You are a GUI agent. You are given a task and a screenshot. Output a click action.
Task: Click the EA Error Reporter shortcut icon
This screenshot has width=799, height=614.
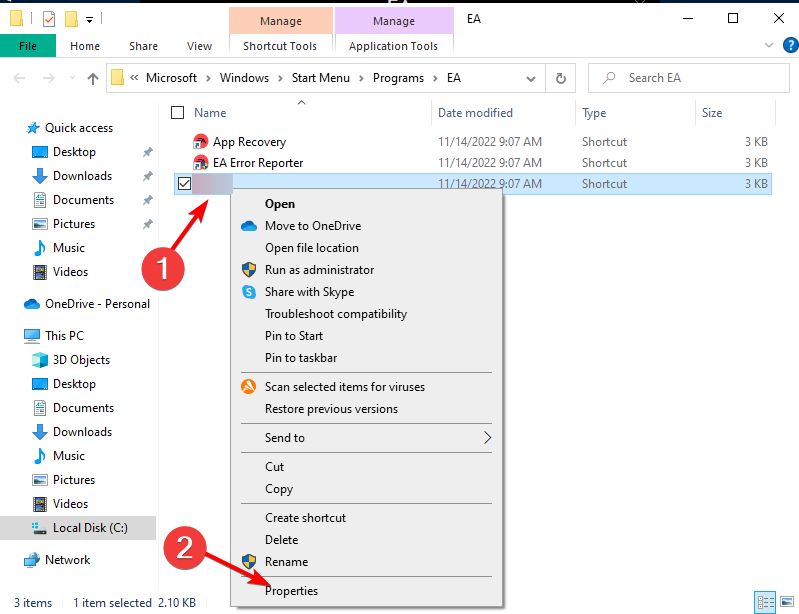pos(200,163)
